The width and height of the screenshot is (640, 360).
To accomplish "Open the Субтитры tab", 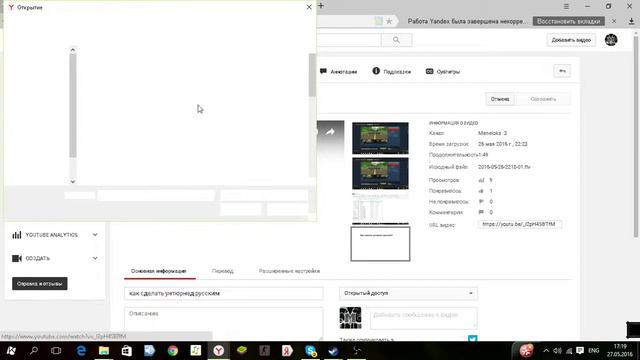I will [443, 71].
